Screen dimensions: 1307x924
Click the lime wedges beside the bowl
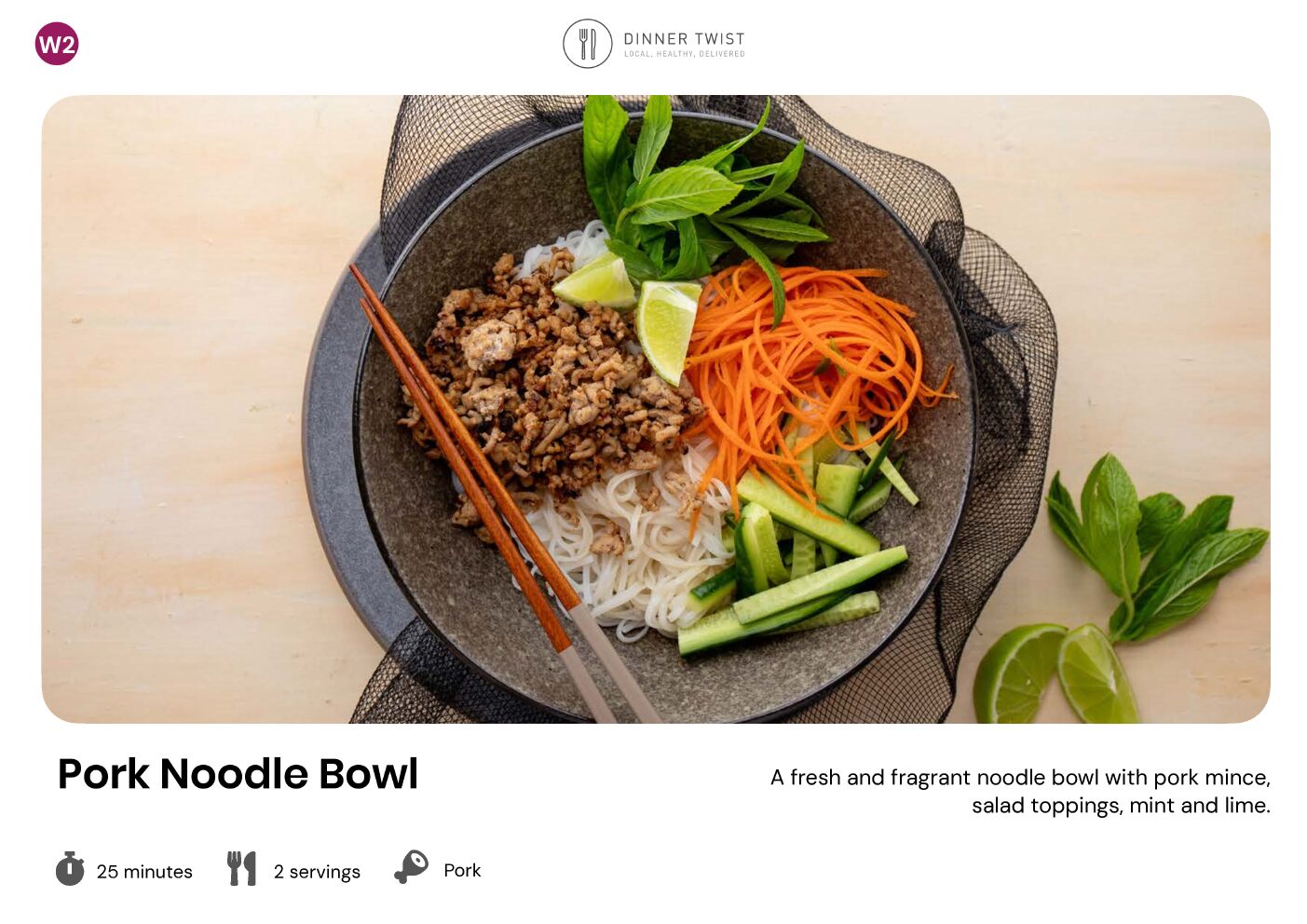pyautogui.click(x=1055, y=673)
